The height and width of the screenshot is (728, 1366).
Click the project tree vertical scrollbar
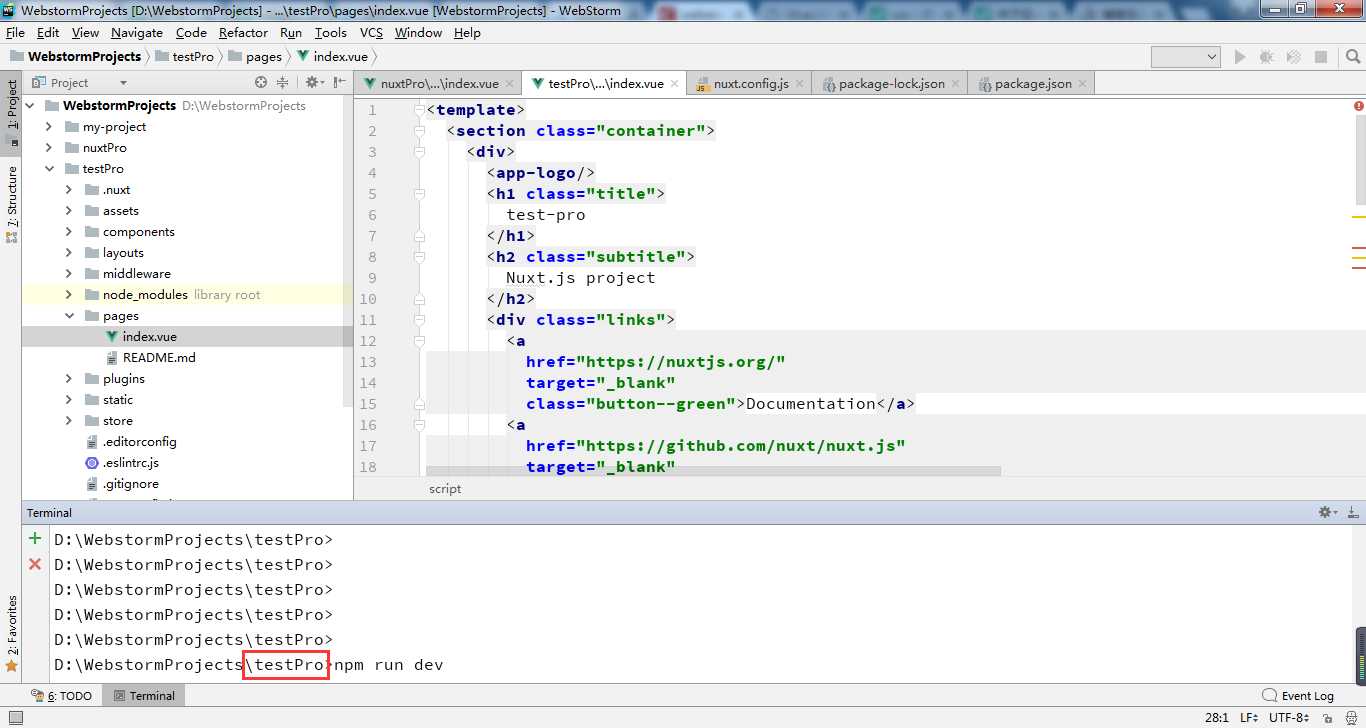point(348,250)
